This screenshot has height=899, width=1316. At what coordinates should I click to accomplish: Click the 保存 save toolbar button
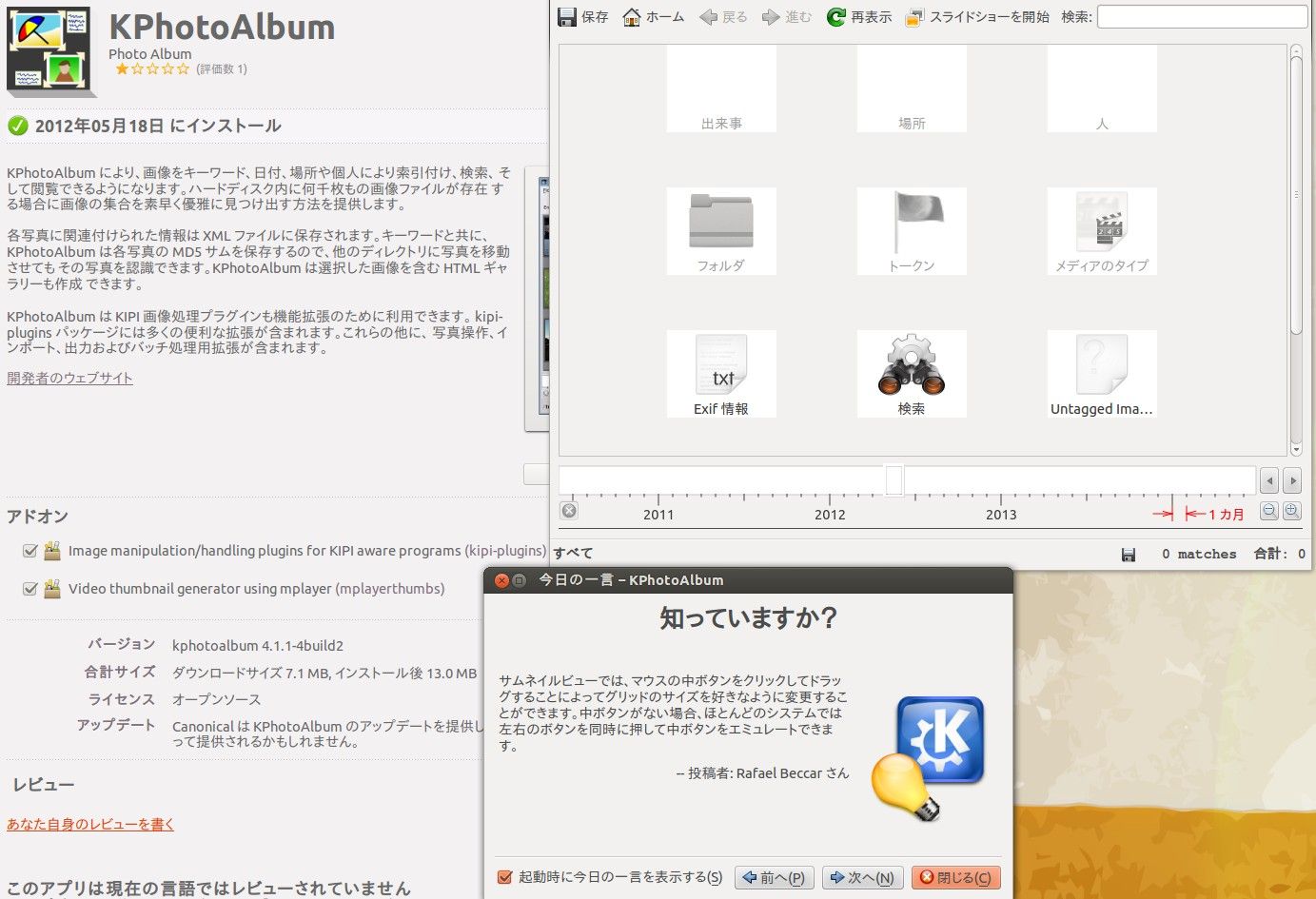(582, 17)
